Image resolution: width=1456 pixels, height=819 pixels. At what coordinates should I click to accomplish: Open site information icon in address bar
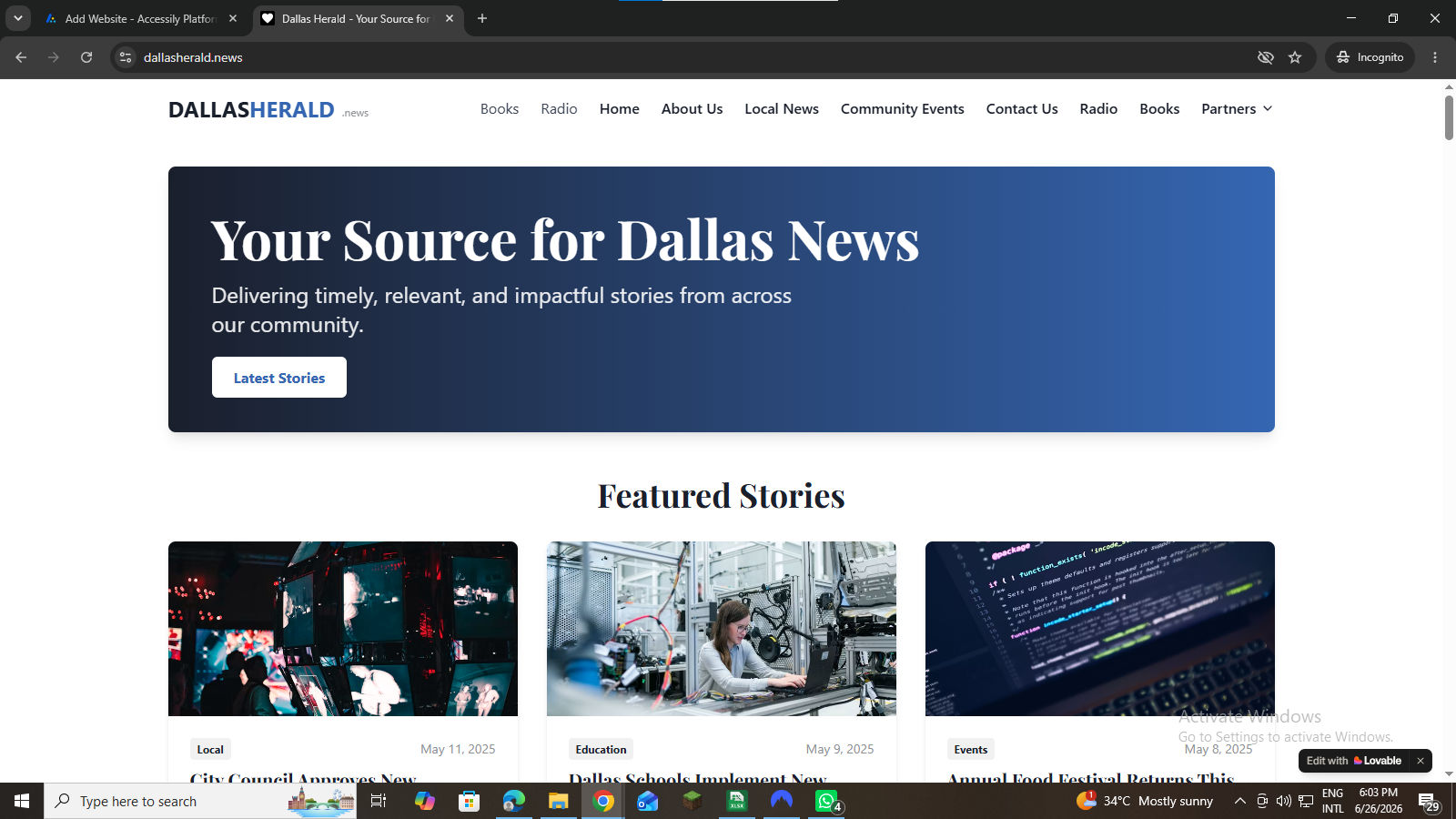click(x=126, y=57)
